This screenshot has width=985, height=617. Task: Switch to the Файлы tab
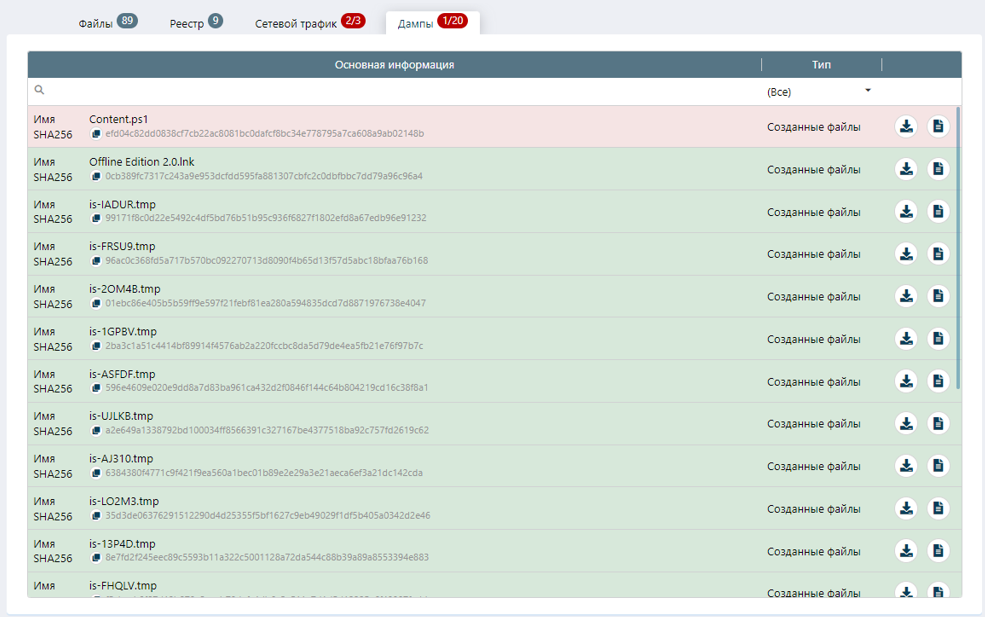coord(107,23)
